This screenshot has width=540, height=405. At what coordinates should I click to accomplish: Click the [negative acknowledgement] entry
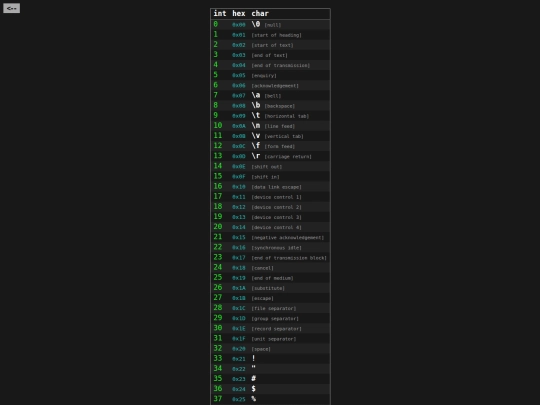288,238
